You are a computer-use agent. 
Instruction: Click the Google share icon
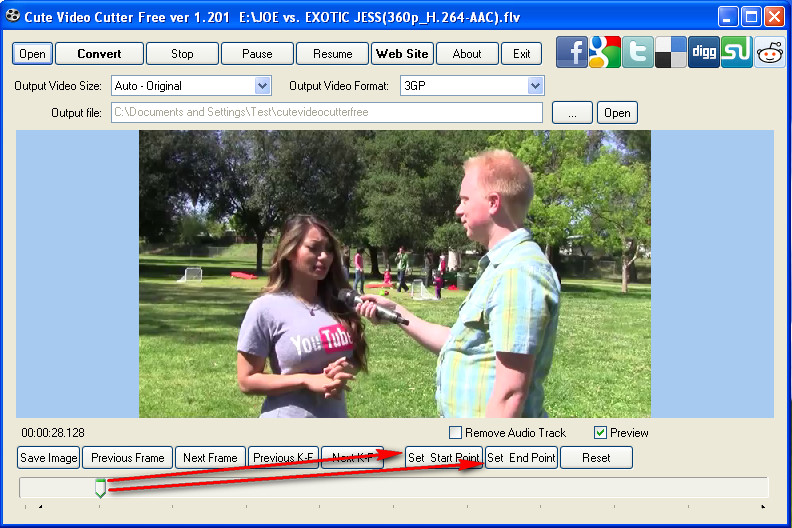(x=605, y=52)
